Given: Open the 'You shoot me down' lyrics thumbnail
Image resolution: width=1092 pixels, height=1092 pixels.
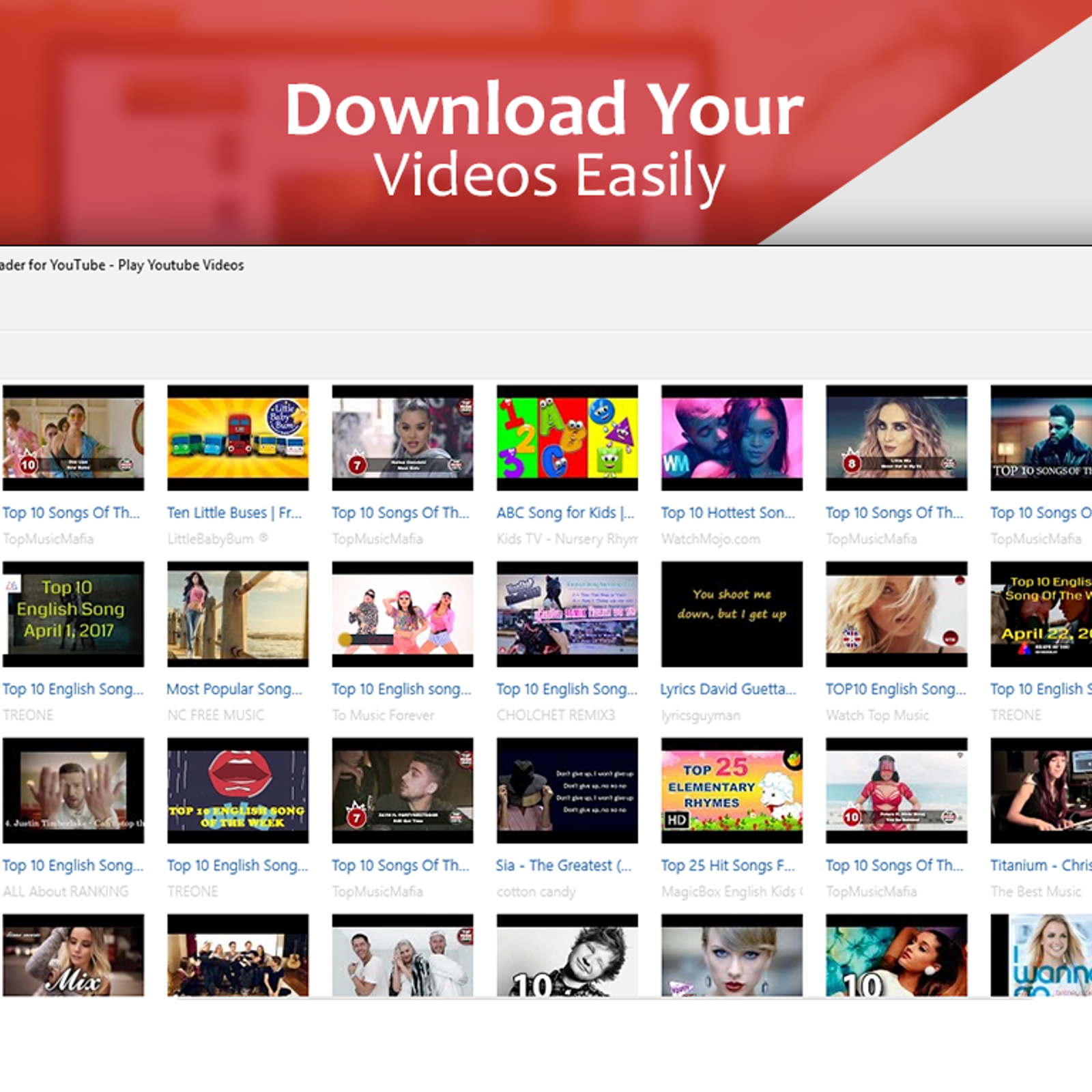Looking at the screenshot, I should [x=732, y=614].
